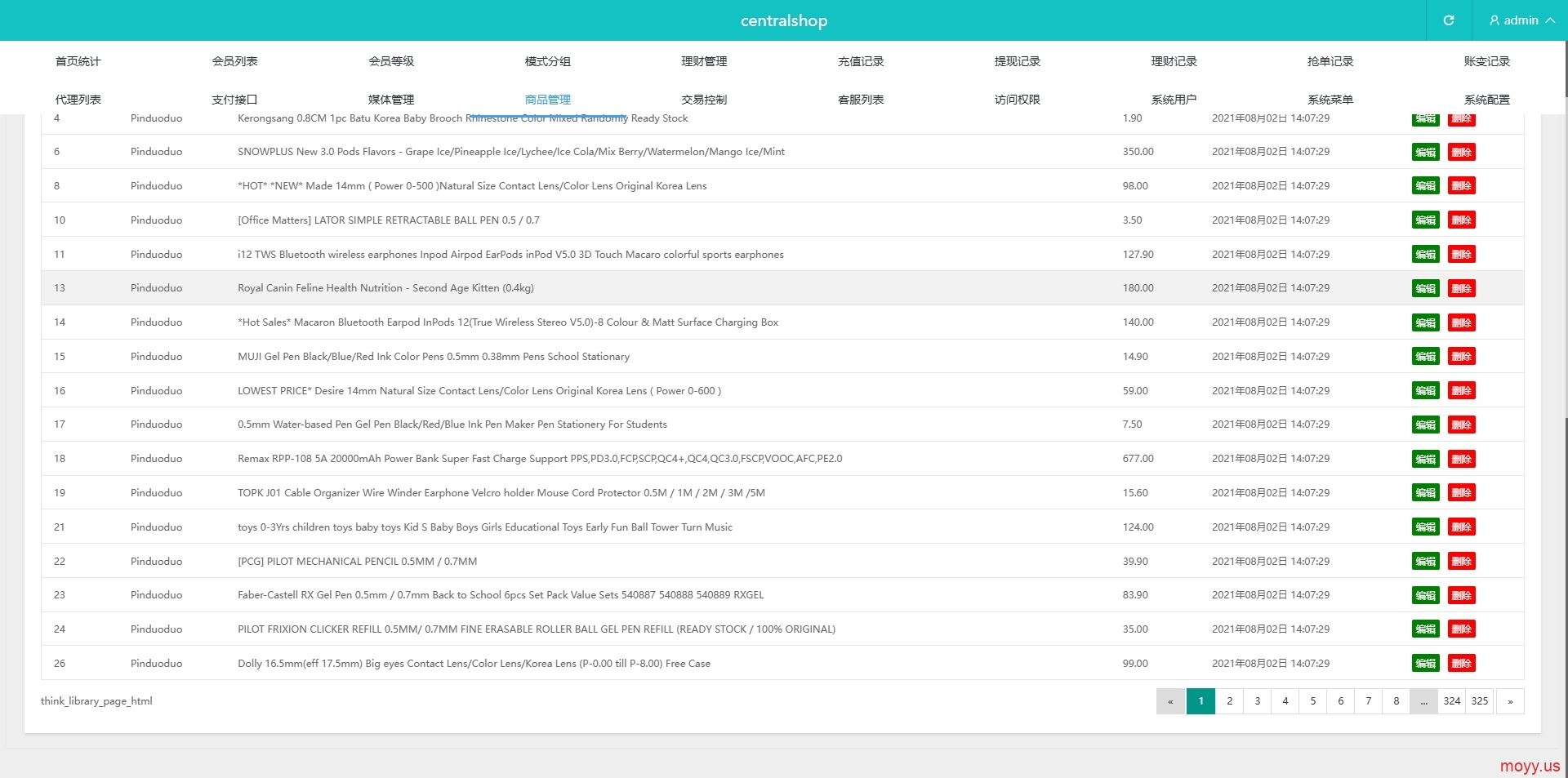Edit the Royal Canin Feline row
1568x778 pixels.
click(x=1426, y=288)
